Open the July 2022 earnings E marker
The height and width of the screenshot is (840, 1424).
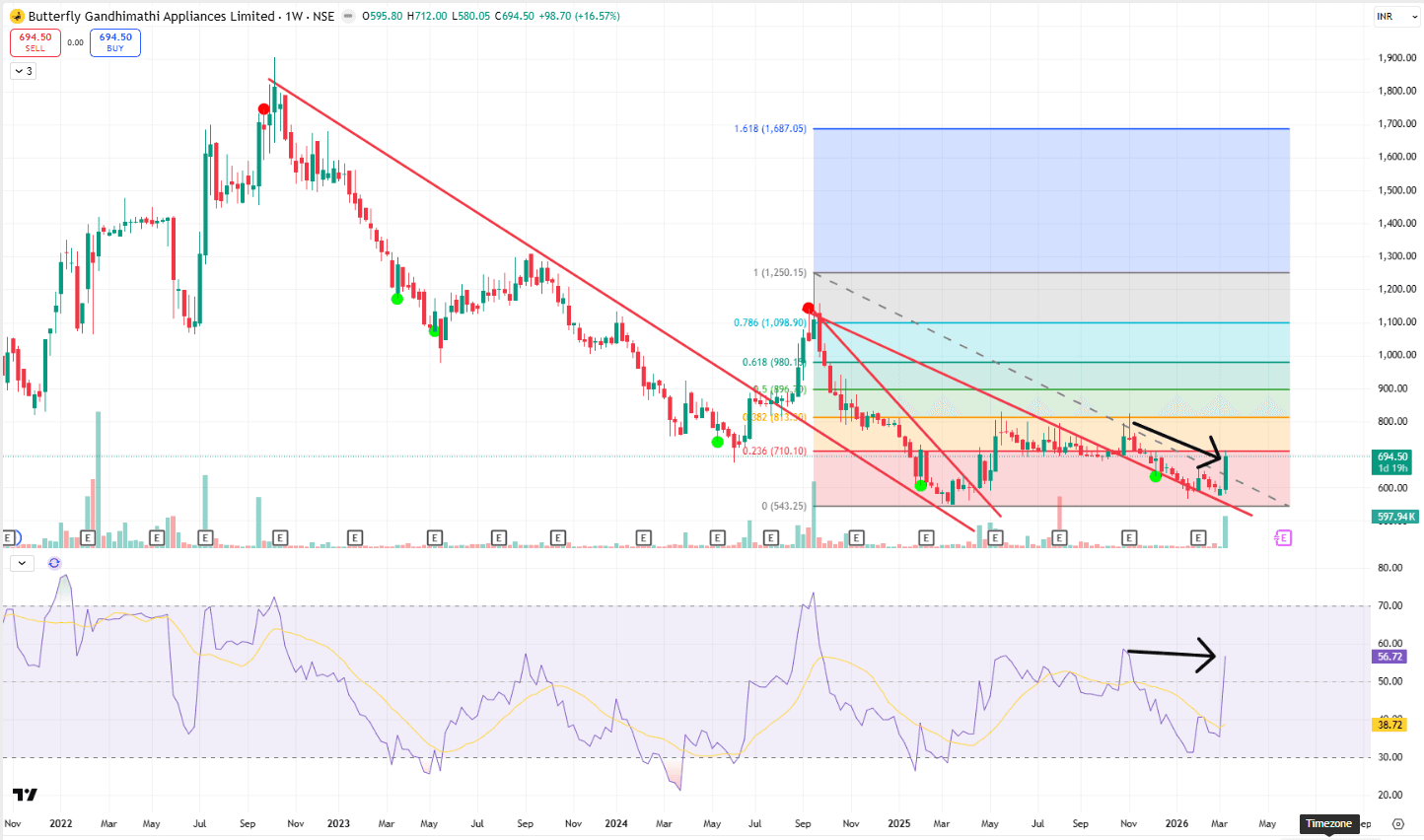tap(205, 537)
